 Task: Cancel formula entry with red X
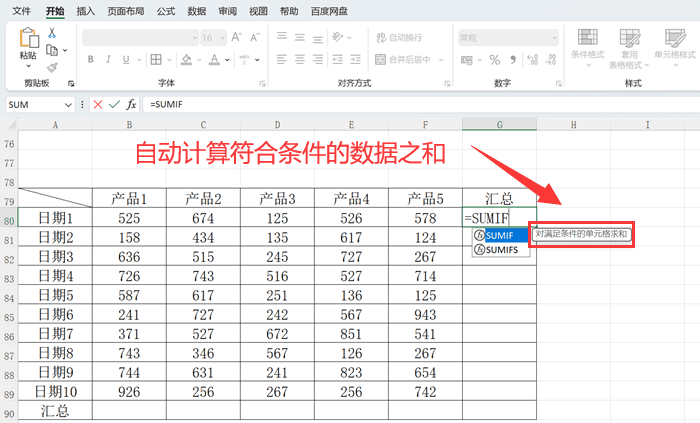coord(98,104)
